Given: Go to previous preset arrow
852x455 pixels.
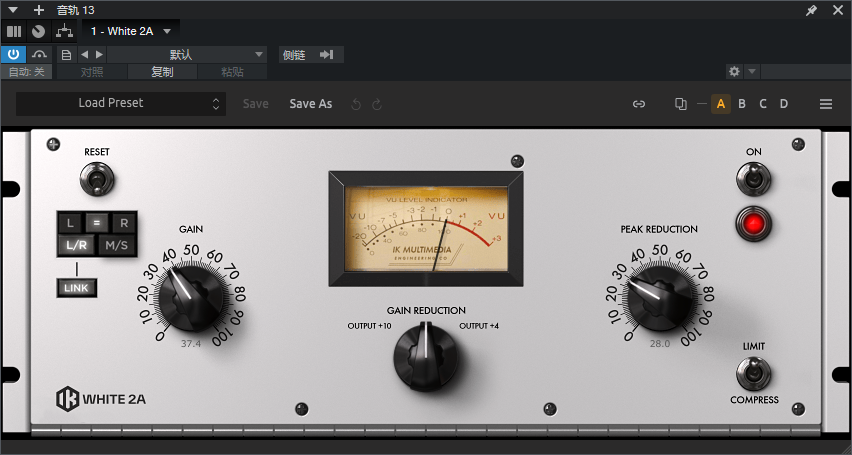Looking at the screenshot, I should pyautogui.click(x=84, y=54).
